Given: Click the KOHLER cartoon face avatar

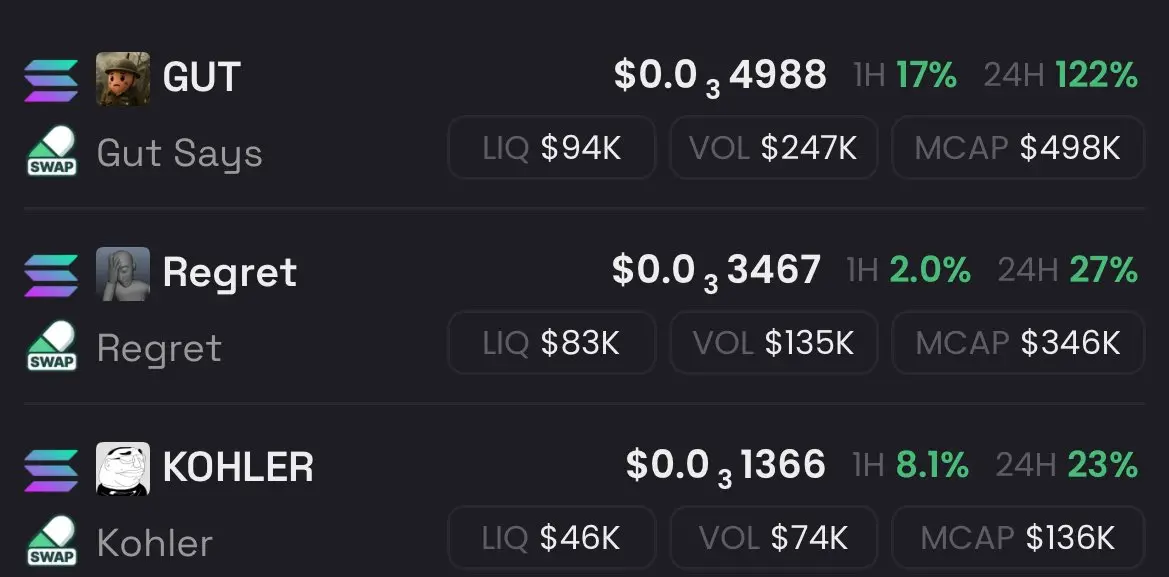Looking at the screenshot, I should [x=123, y=470].
